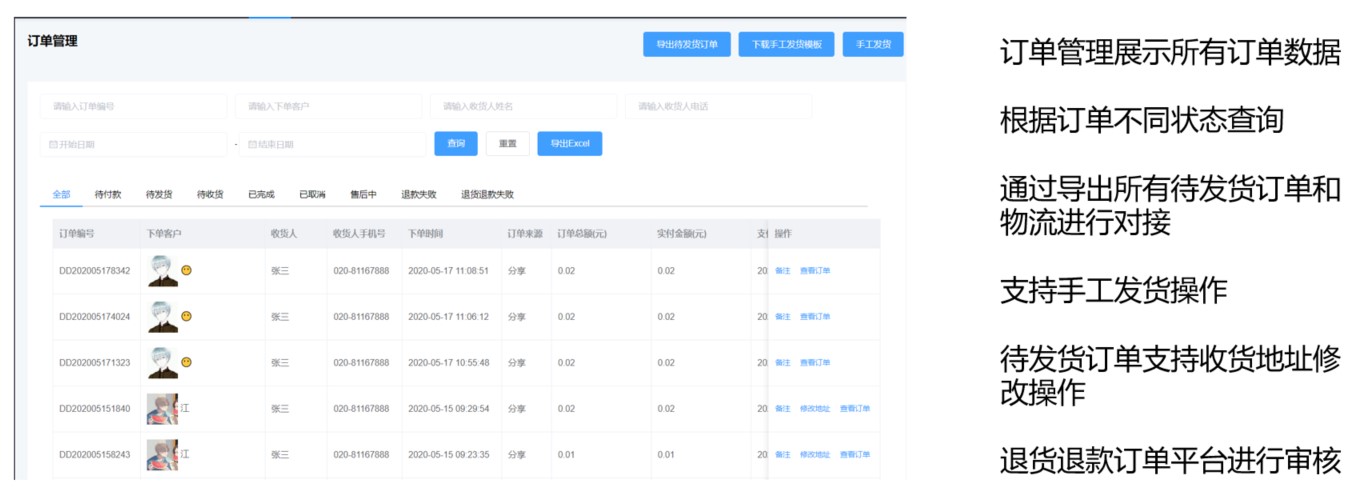Screen dimensions: 1353x497
Task: Switch to the 退货退款失败 tab
Action: coord(487,195)
